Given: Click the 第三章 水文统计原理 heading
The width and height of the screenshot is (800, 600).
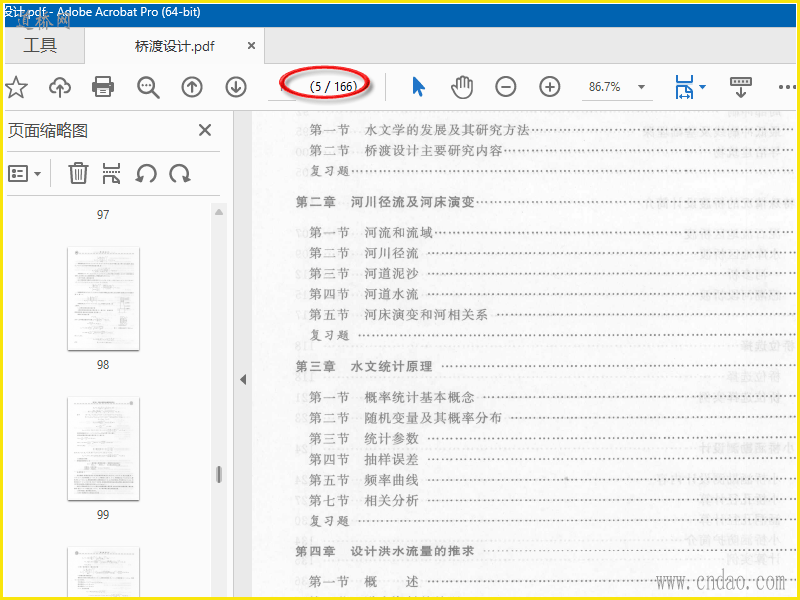Looking at the screenshot, I should [x=364, y=366].
